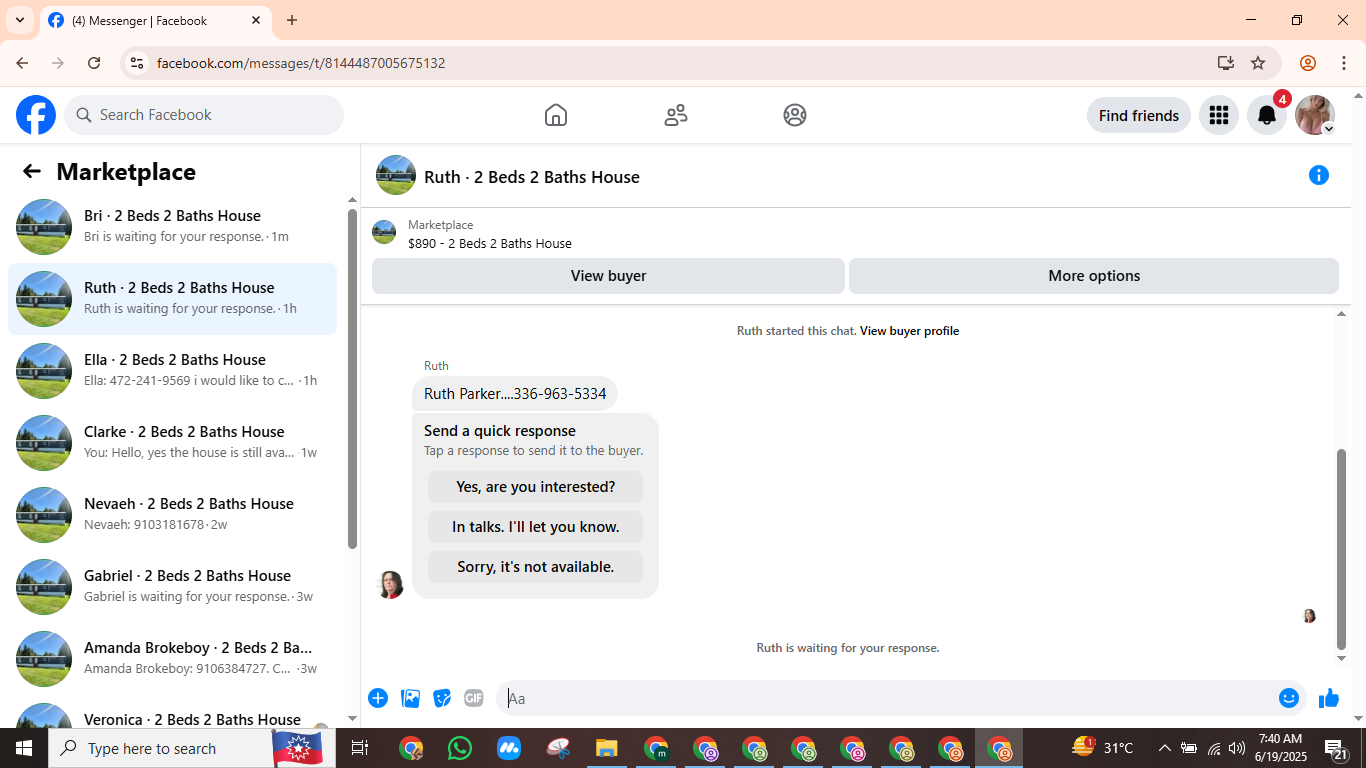Send quick reply "Yes, are you interested?"
This screenshot has height=768, width=1366.
click(x=535, y=487)
